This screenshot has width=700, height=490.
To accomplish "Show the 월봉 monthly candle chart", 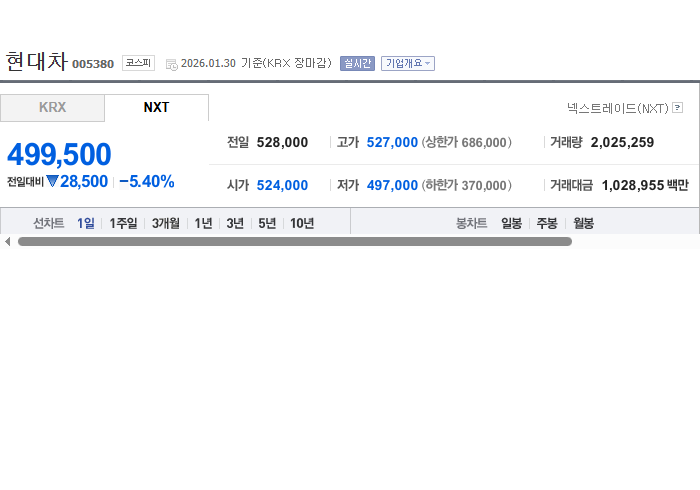I will pyautogui.click(x=583, y=223).
